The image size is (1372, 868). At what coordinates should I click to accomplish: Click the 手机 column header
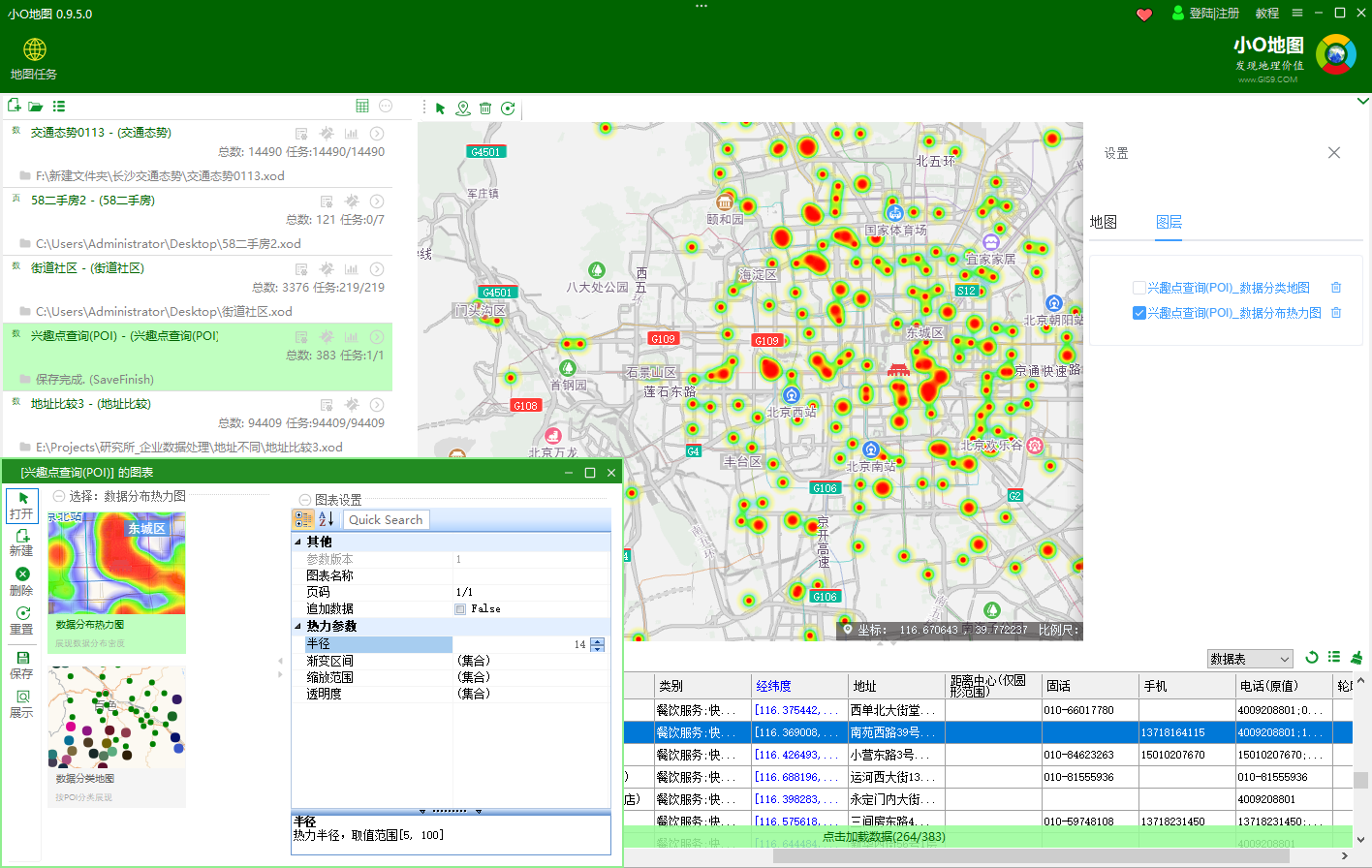click(1187, 686)
